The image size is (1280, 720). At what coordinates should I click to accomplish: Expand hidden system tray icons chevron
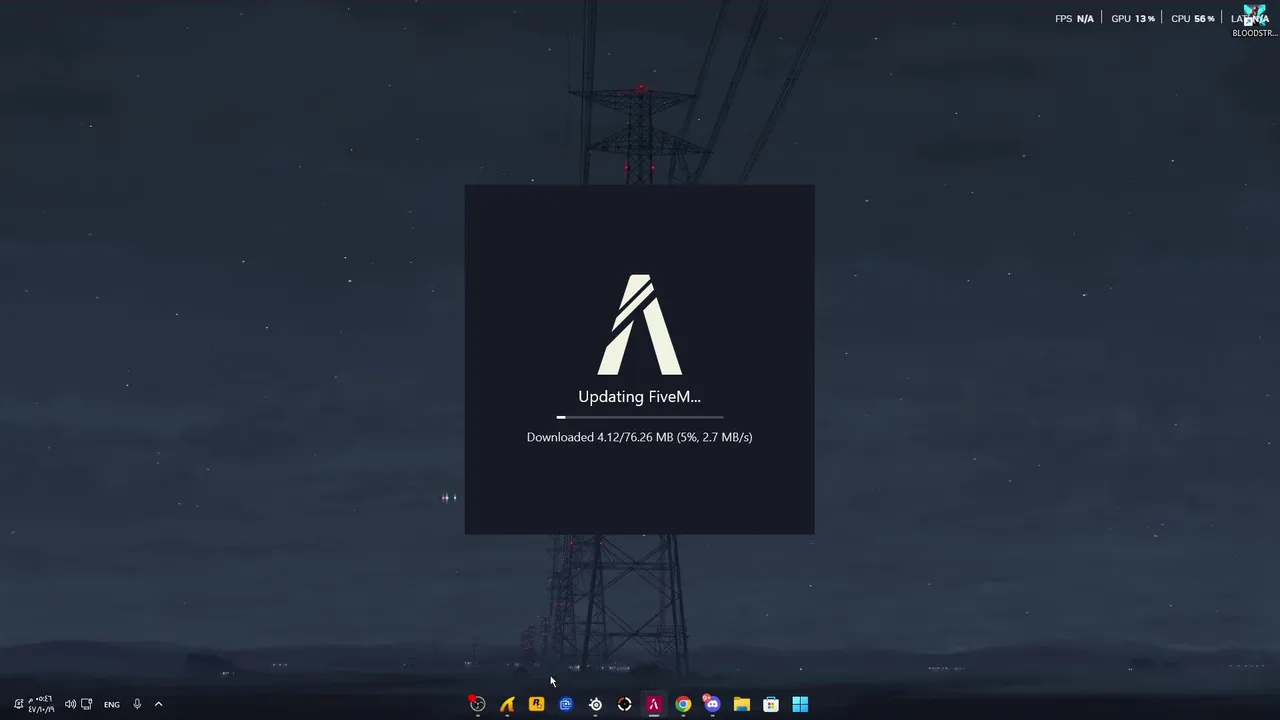(158, 704)
